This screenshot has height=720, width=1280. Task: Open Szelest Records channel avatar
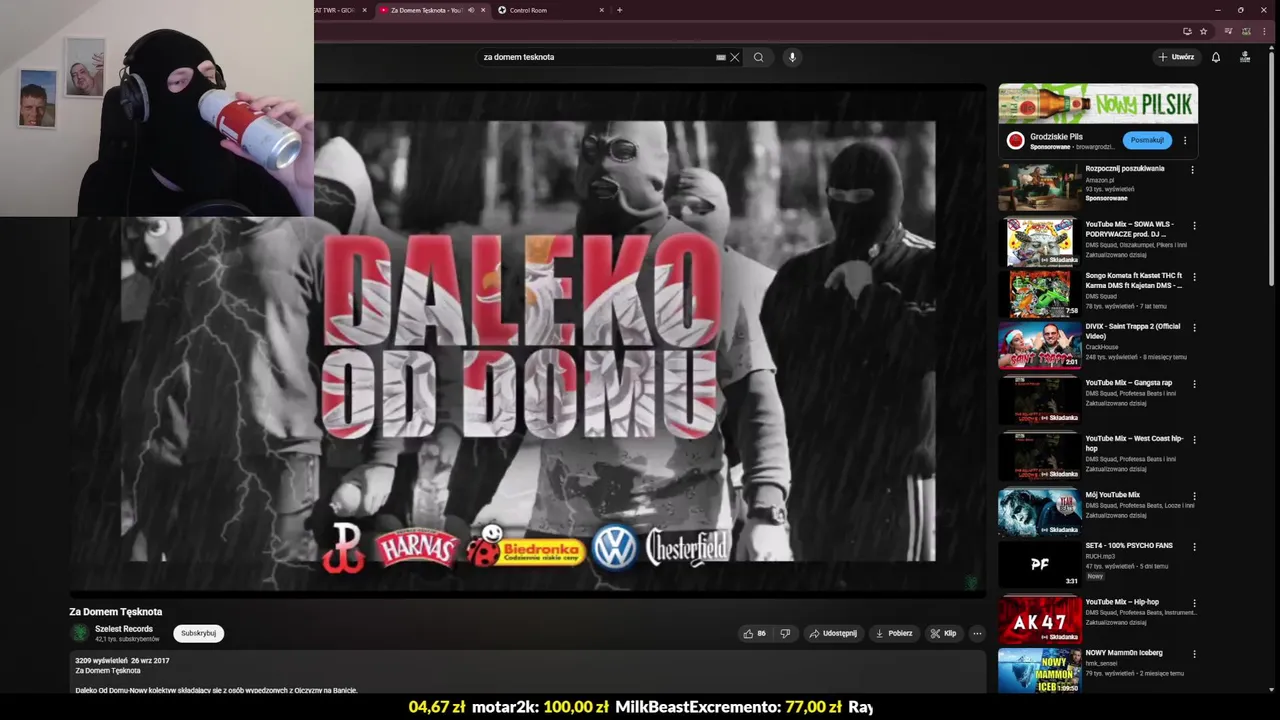pyautogui.click(x=80, y=632)
